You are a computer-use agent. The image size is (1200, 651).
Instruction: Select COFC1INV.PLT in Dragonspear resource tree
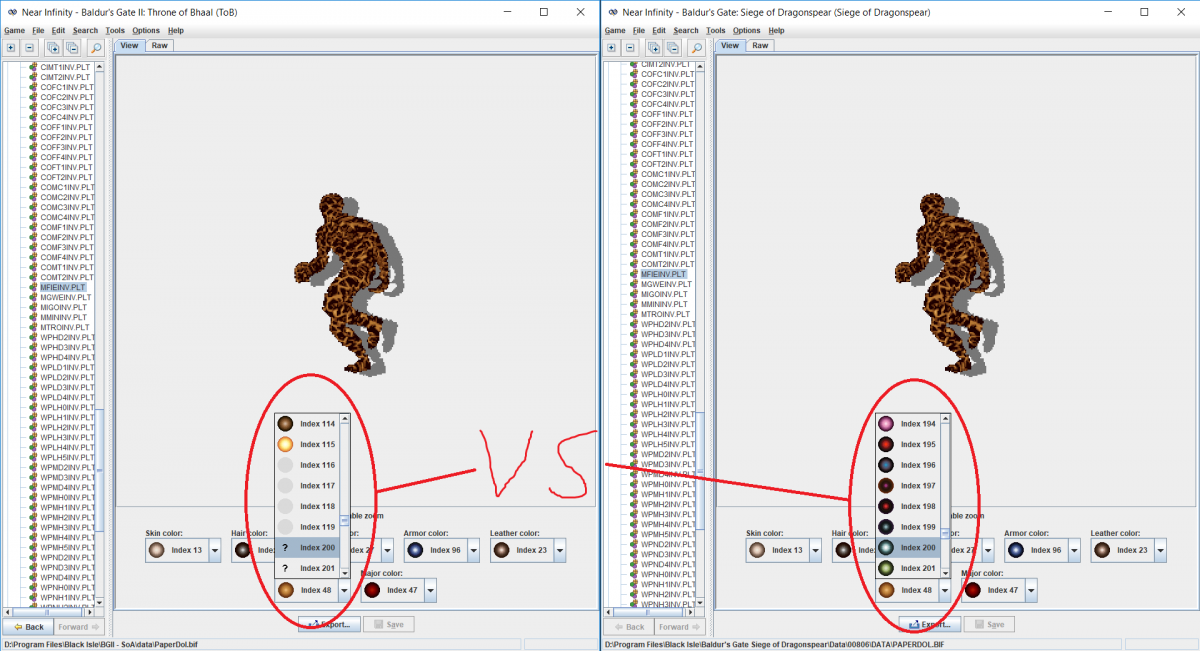[x=666, y=74]
